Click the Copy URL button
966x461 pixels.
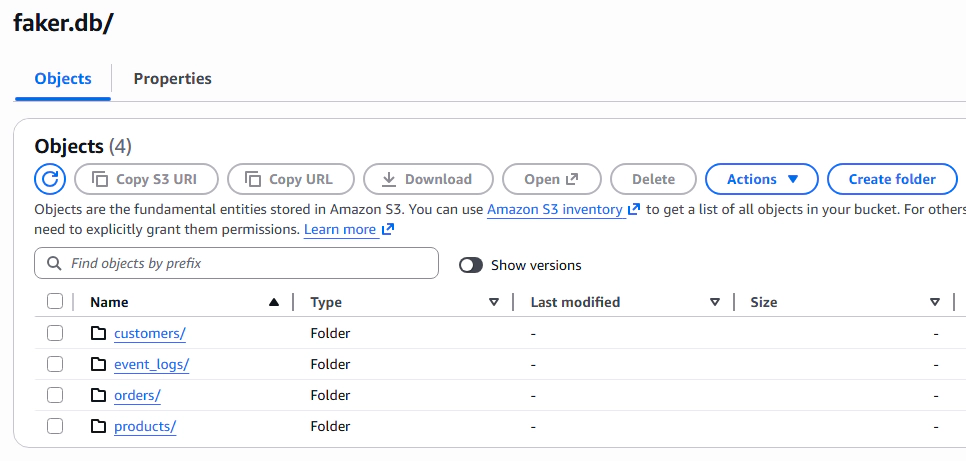291,179
